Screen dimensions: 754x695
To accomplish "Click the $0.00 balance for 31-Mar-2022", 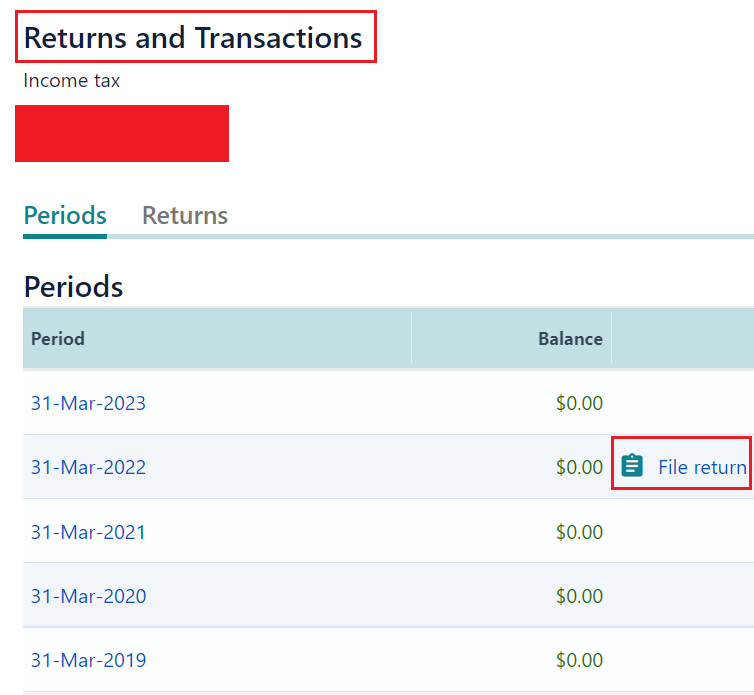I will [x=579, y=467].
